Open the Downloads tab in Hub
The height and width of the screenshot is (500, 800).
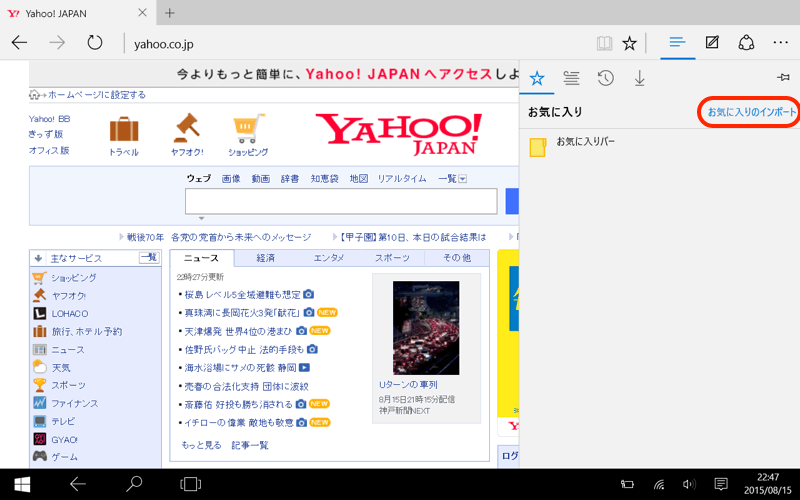(640, 78)
